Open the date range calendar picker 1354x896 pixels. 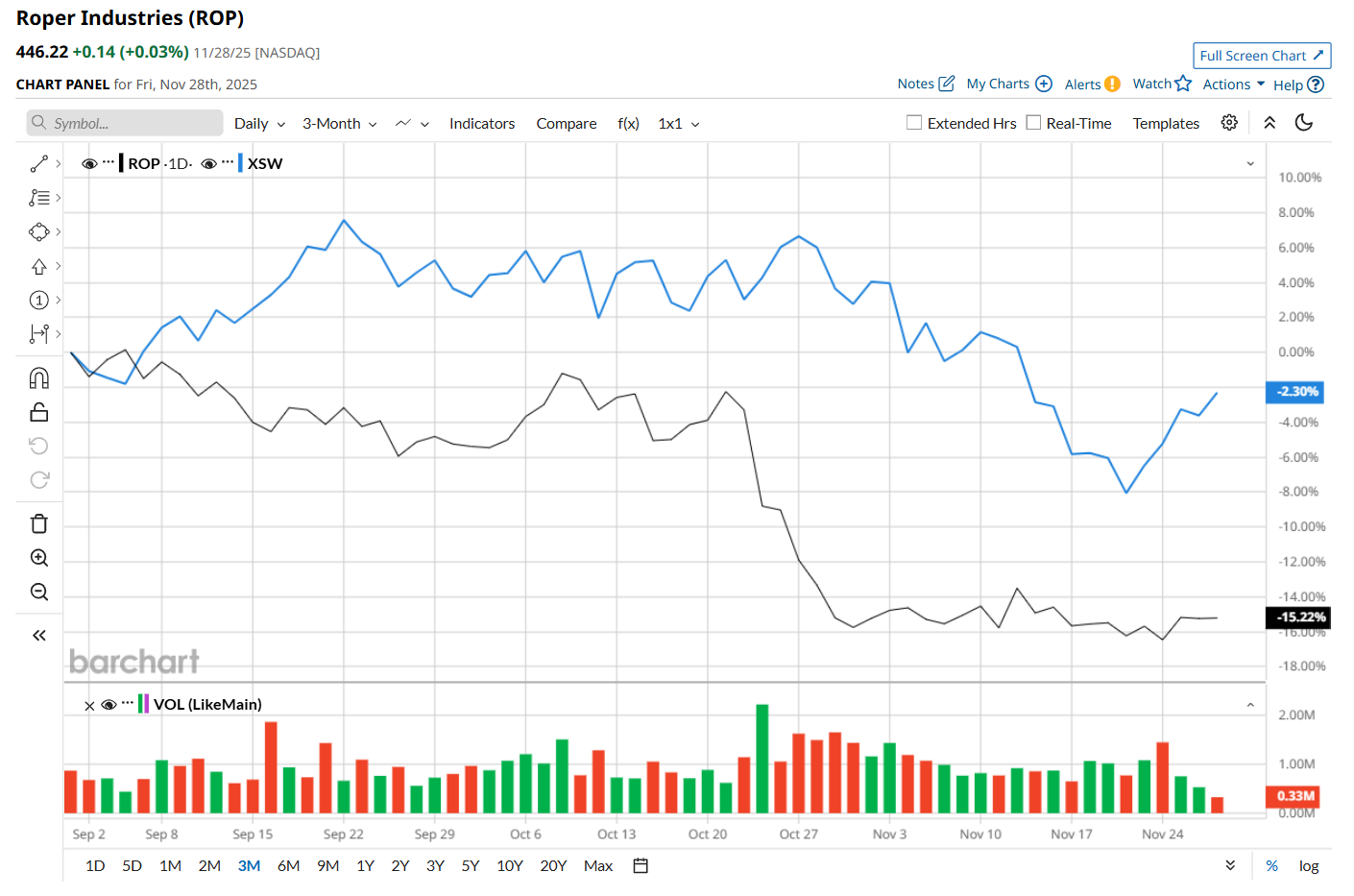[641, 866]
